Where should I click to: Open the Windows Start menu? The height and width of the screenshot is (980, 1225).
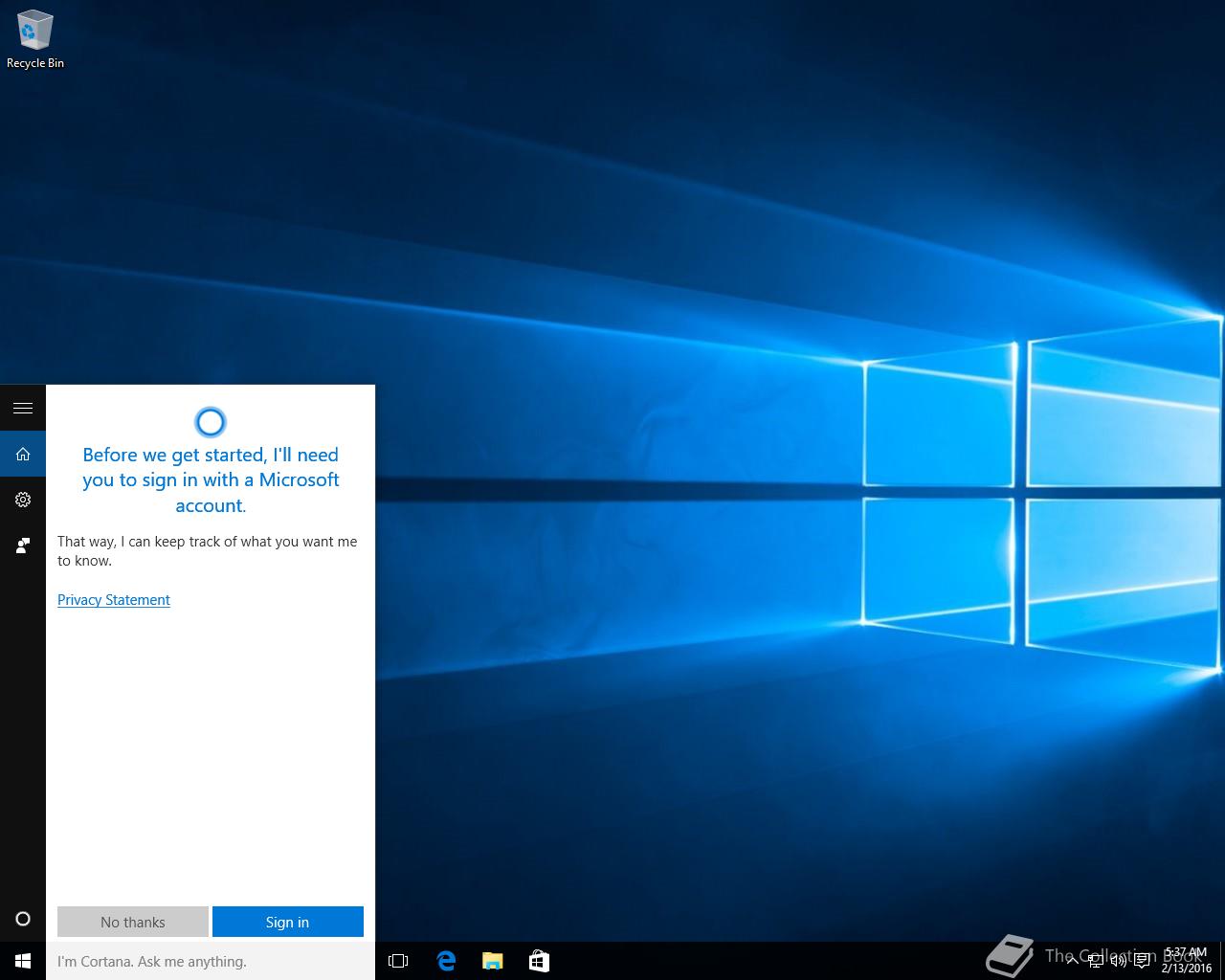(x=23, y=961)
